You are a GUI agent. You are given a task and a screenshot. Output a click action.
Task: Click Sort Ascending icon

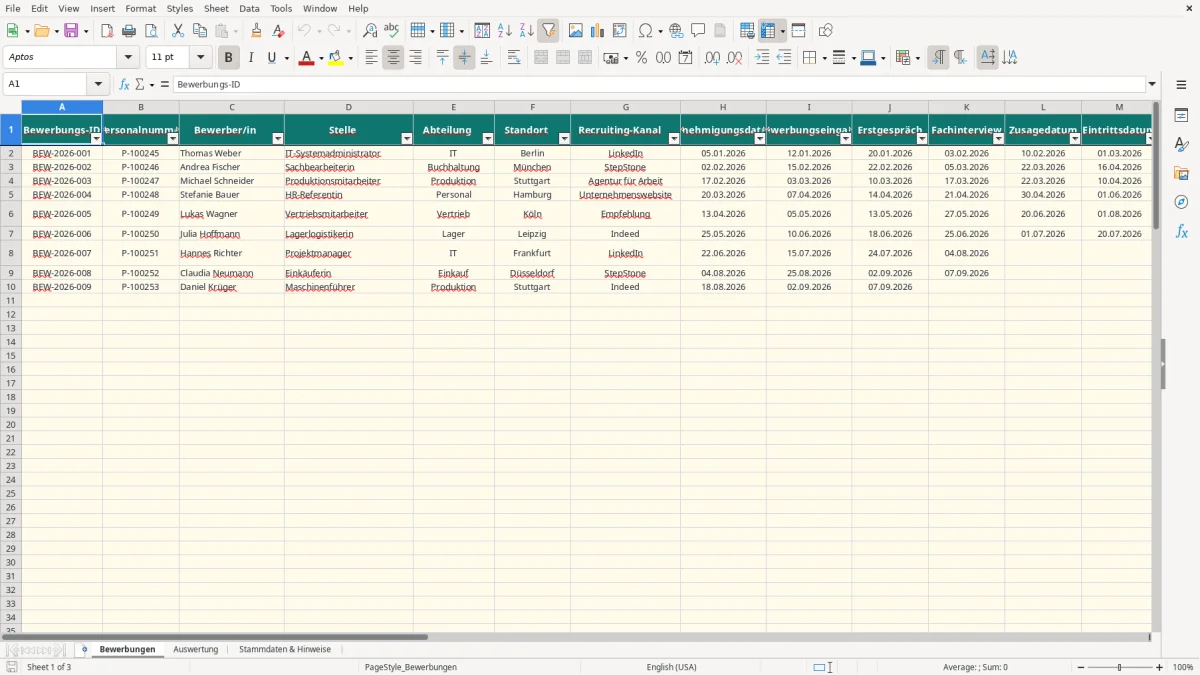[505, 31]
